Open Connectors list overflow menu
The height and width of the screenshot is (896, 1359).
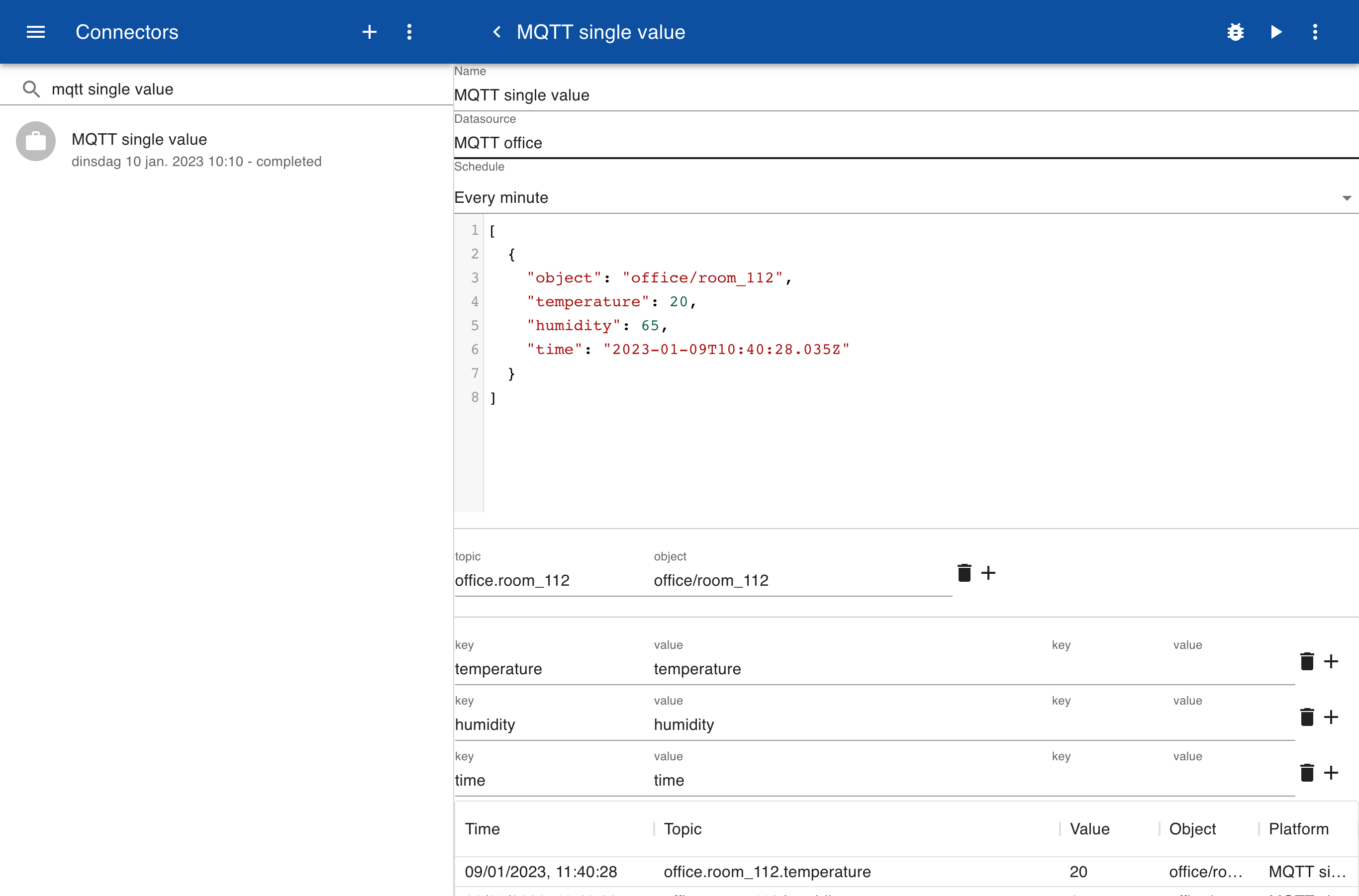click(409, 32)
